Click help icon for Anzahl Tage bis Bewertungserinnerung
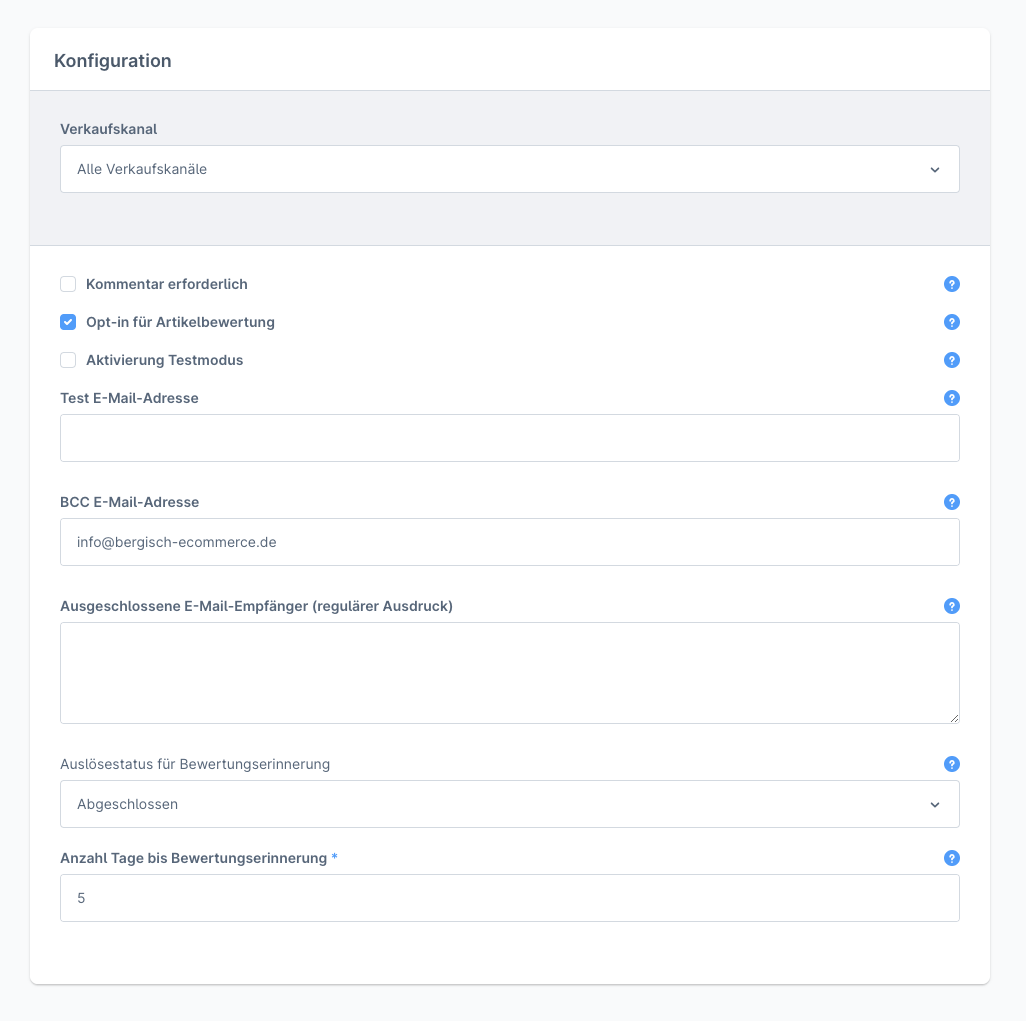Image resolution: width=1026 pixels, height=1021 pixels. point(951,858)
